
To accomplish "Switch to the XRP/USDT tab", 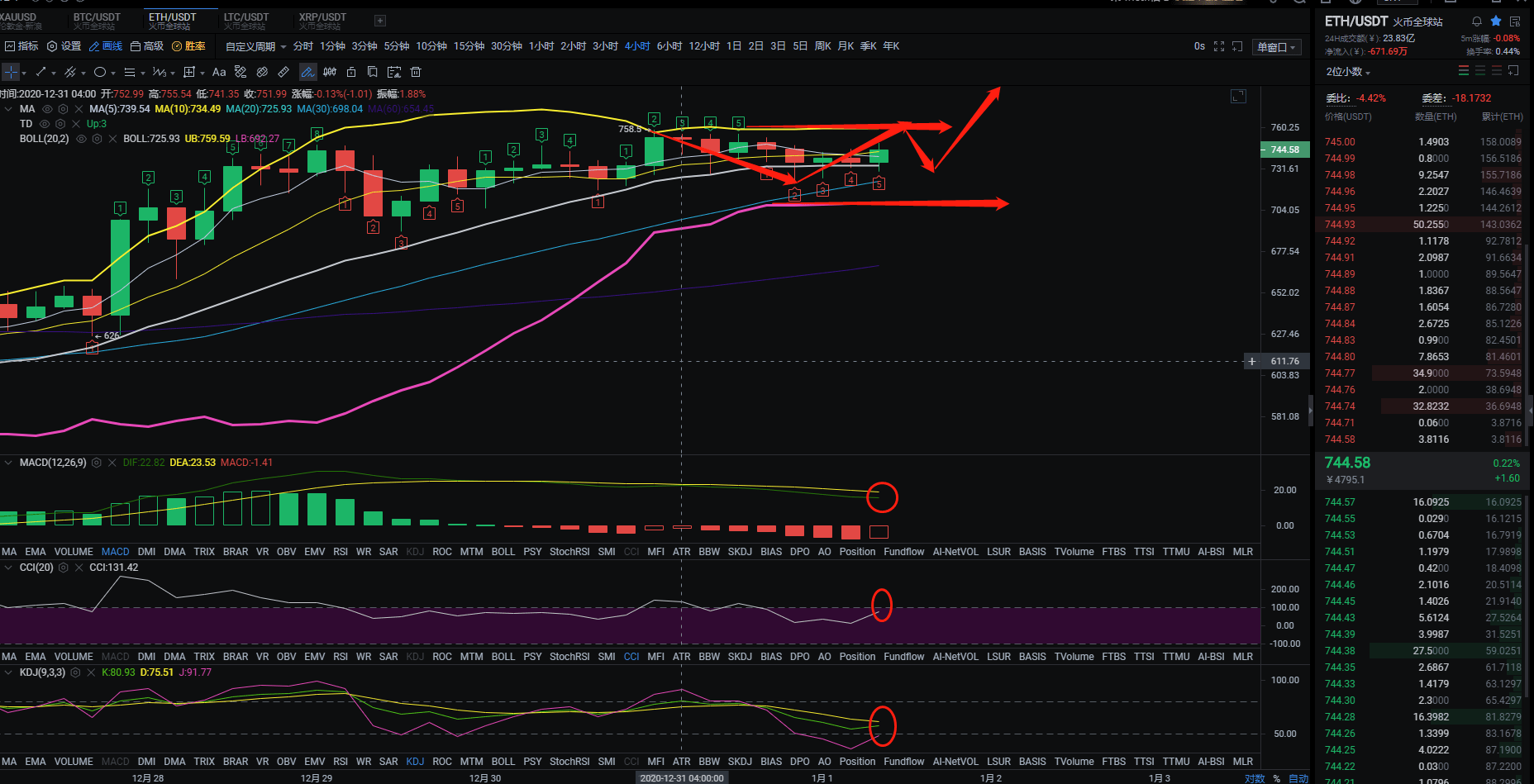I will coord(322,21).
